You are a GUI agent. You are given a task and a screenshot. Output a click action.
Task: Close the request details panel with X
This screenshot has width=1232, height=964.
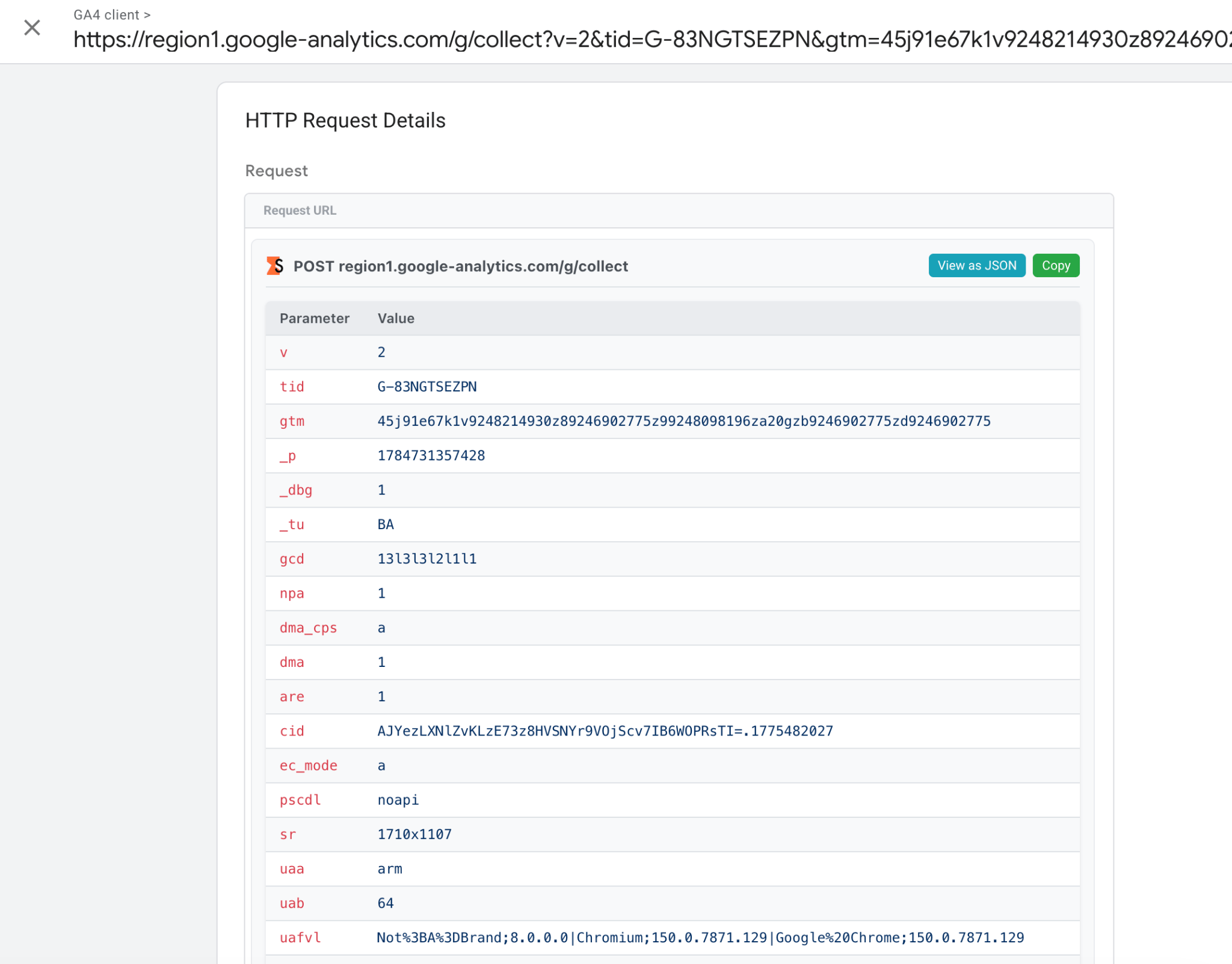point(32,28)
